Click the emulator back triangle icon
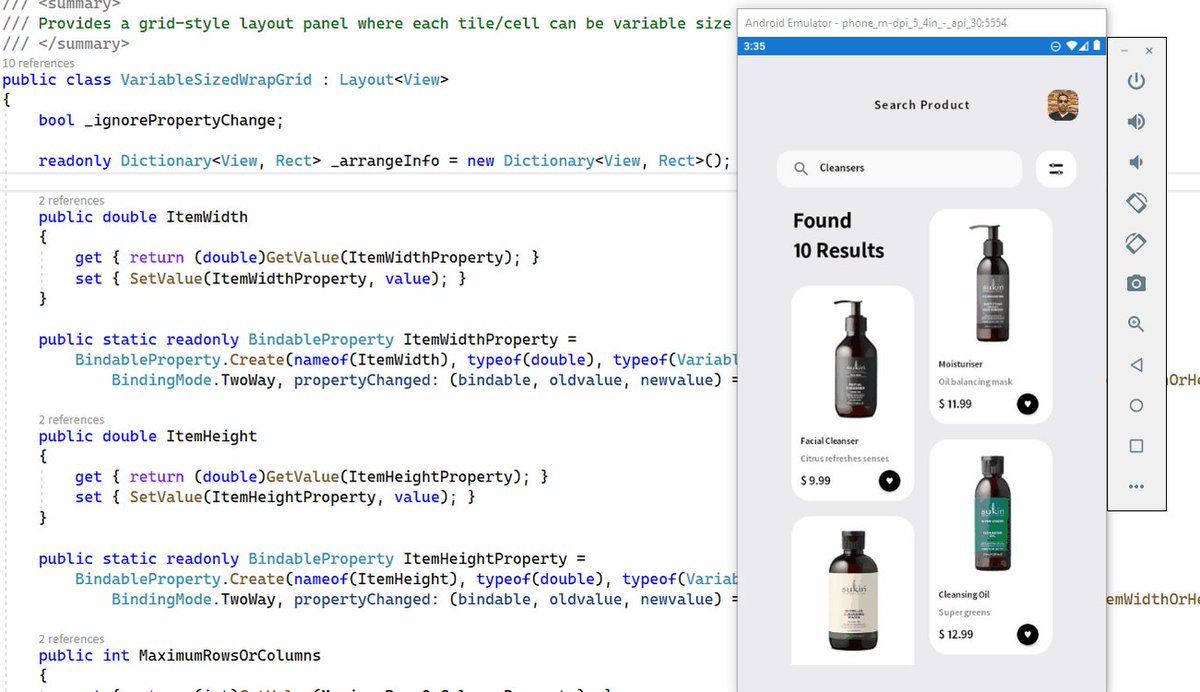Image resolution: width=1200 pixels, height=692 pixels. [1136, 365]
